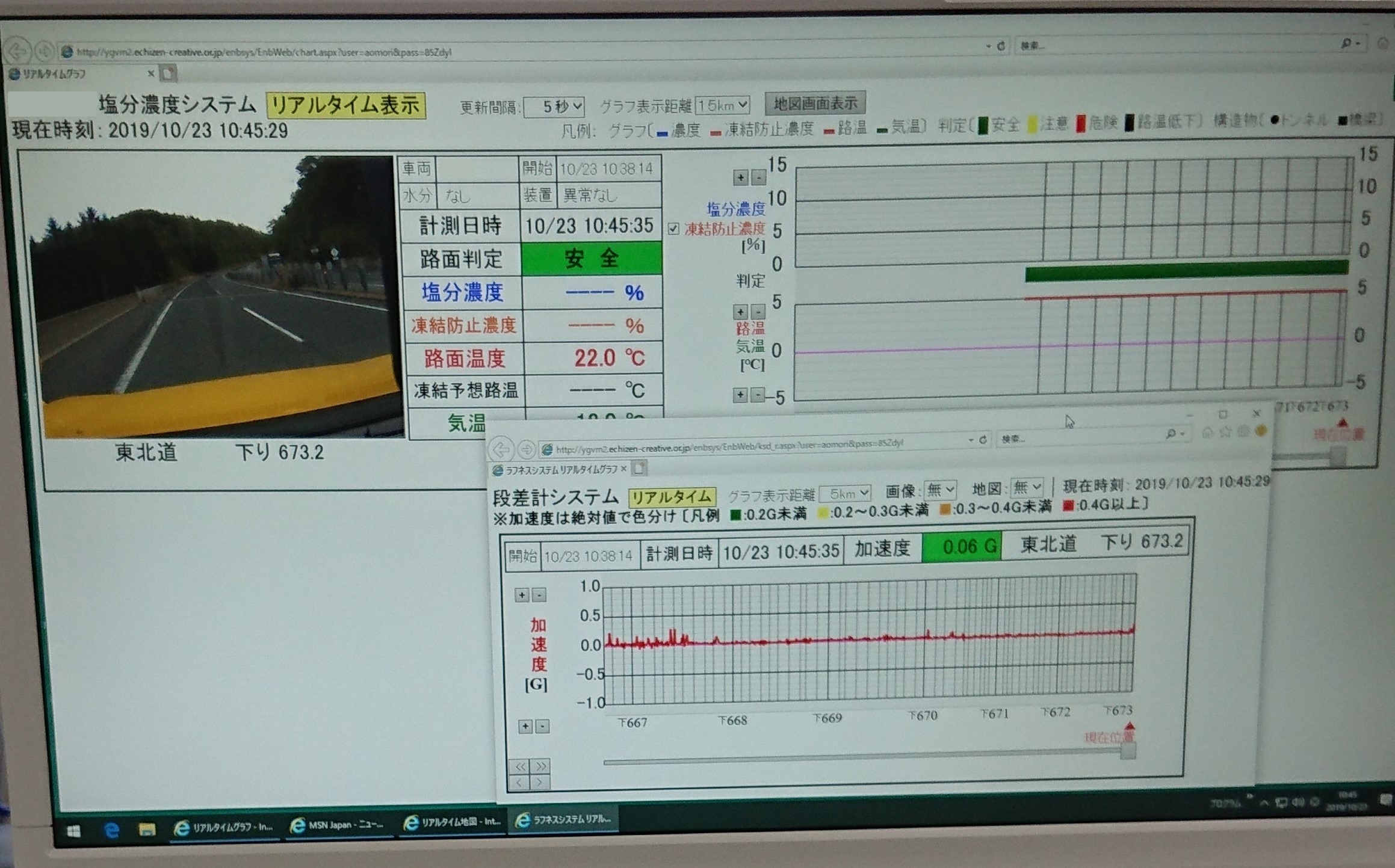The image size is (1395, 868).
Task: Click slider handle under 現在位置 in back window
Action: point(1337,456)
